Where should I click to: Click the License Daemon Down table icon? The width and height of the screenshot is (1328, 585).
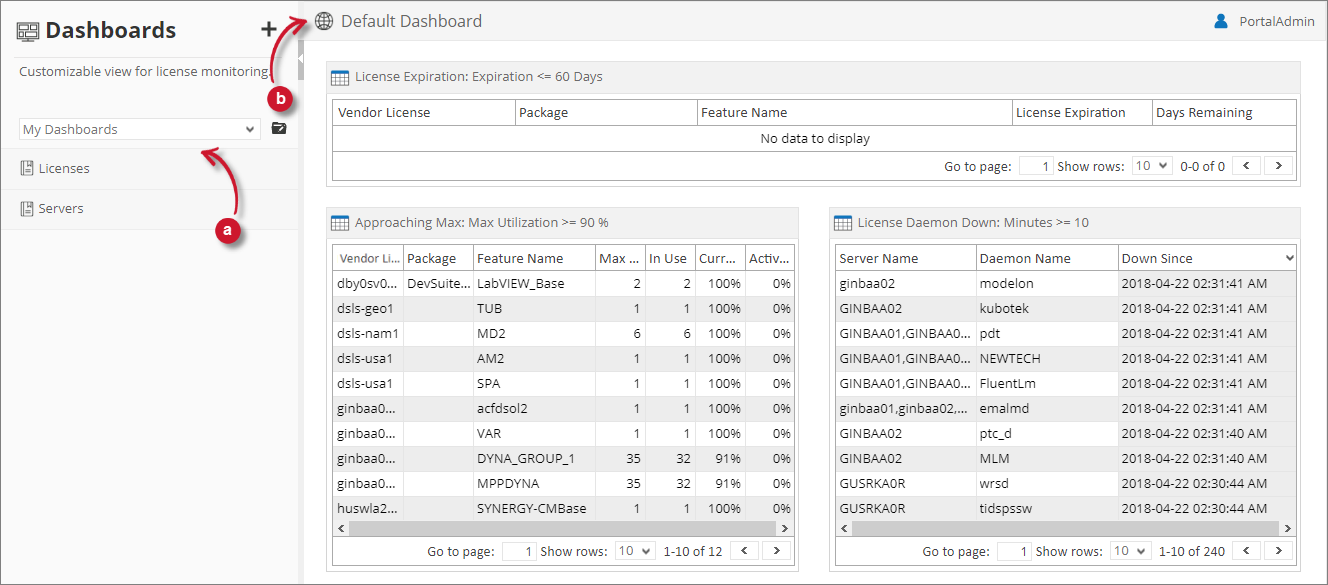[843, 223]
